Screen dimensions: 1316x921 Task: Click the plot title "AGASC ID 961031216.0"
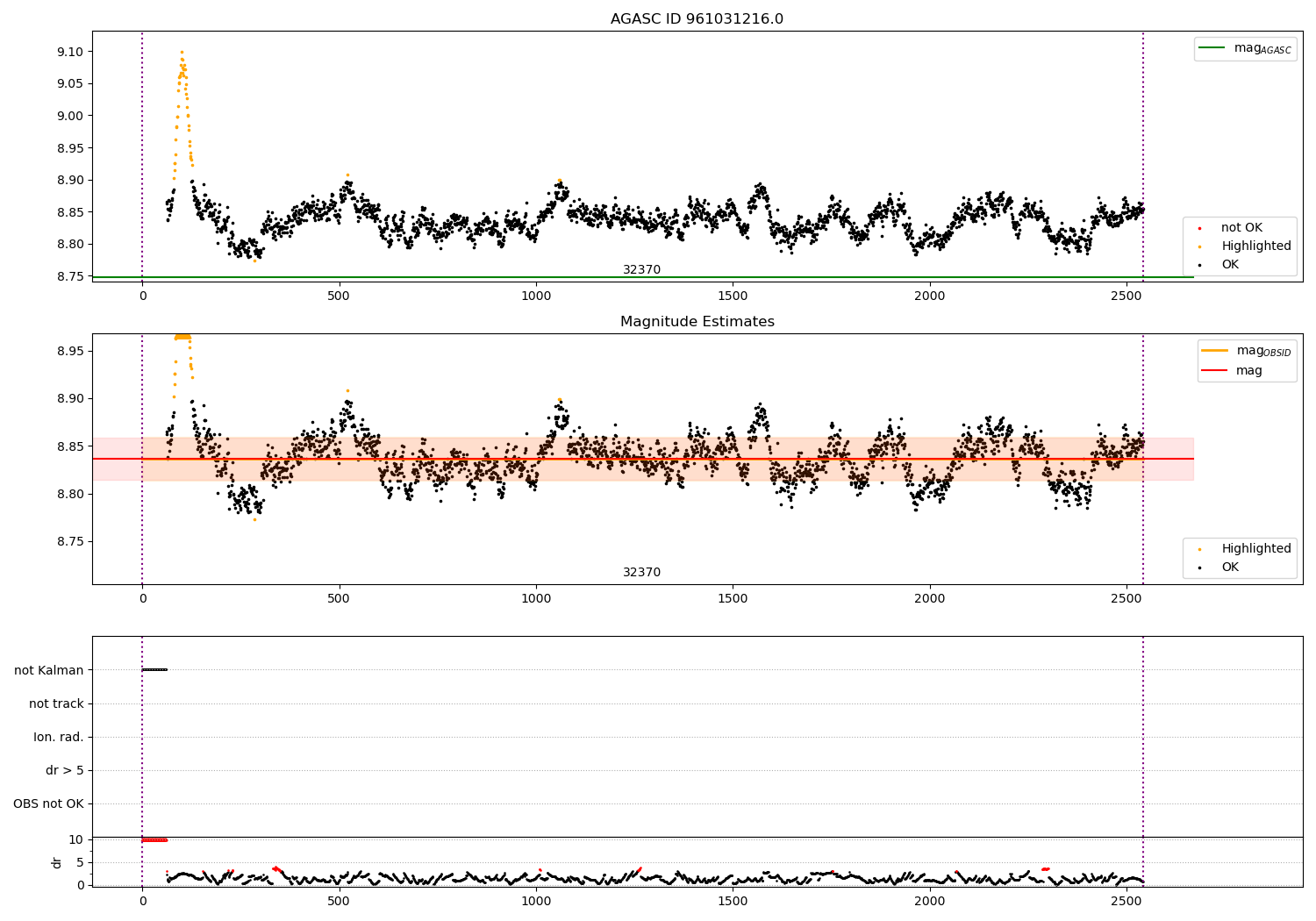pyautogui.click(x=697, y=18)
